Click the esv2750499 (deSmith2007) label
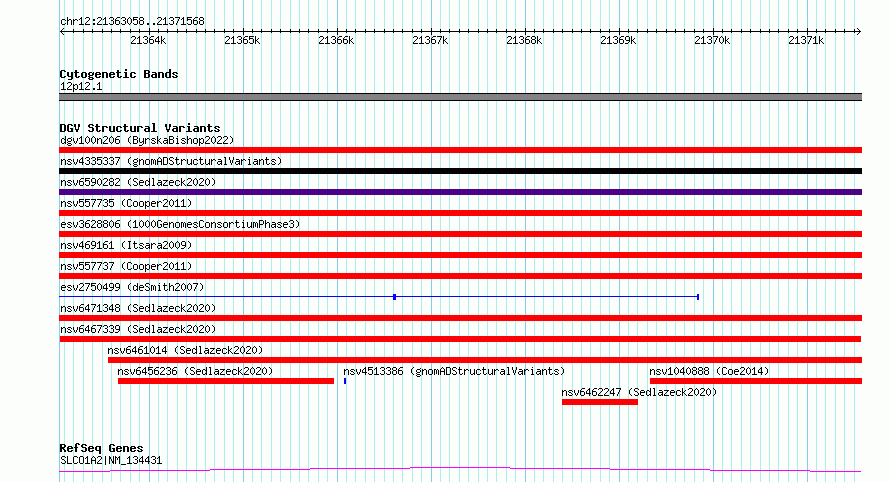Viewport: 890px width, 482px height. (132, 287)
